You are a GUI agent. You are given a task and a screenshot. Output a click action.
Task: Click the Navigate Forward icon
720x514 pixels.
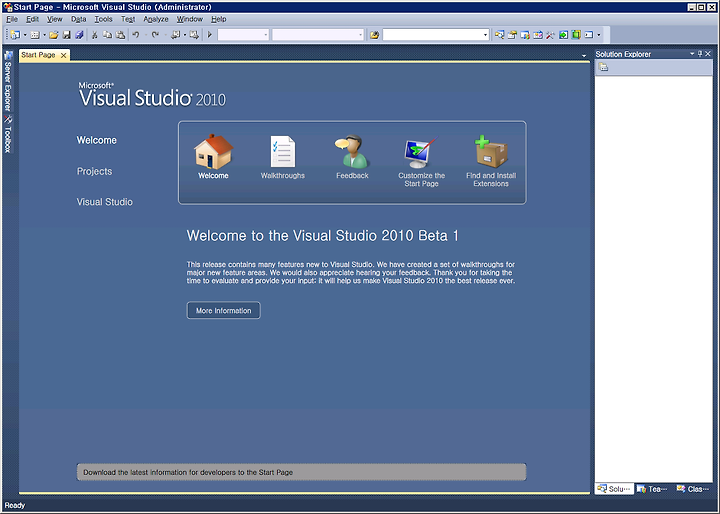(194, 35)
